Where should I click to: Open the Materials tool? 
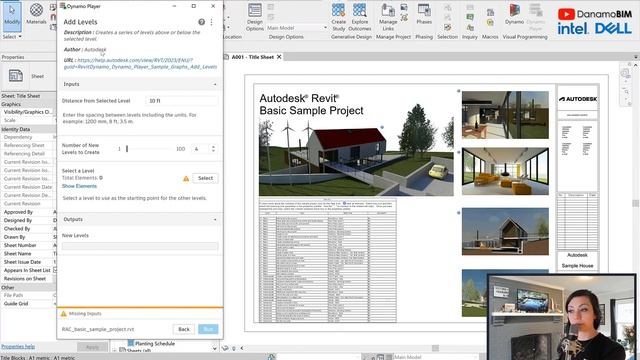[36, 13]
